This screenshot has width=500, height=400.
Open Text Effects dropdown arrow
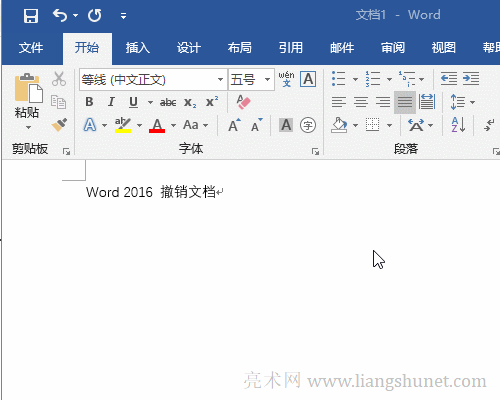[105, 126]
